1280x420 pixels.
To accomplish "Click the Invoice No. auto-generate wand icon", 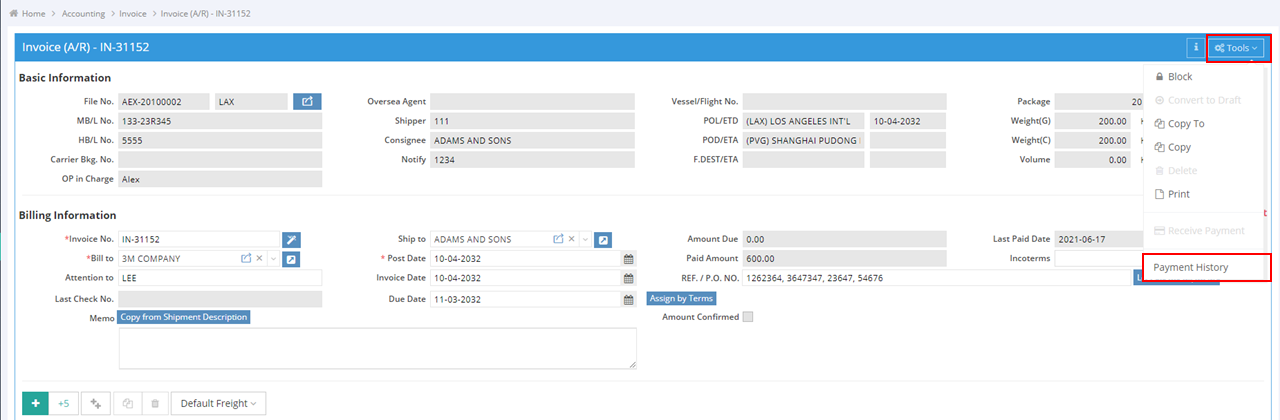I will click(291, 239).
